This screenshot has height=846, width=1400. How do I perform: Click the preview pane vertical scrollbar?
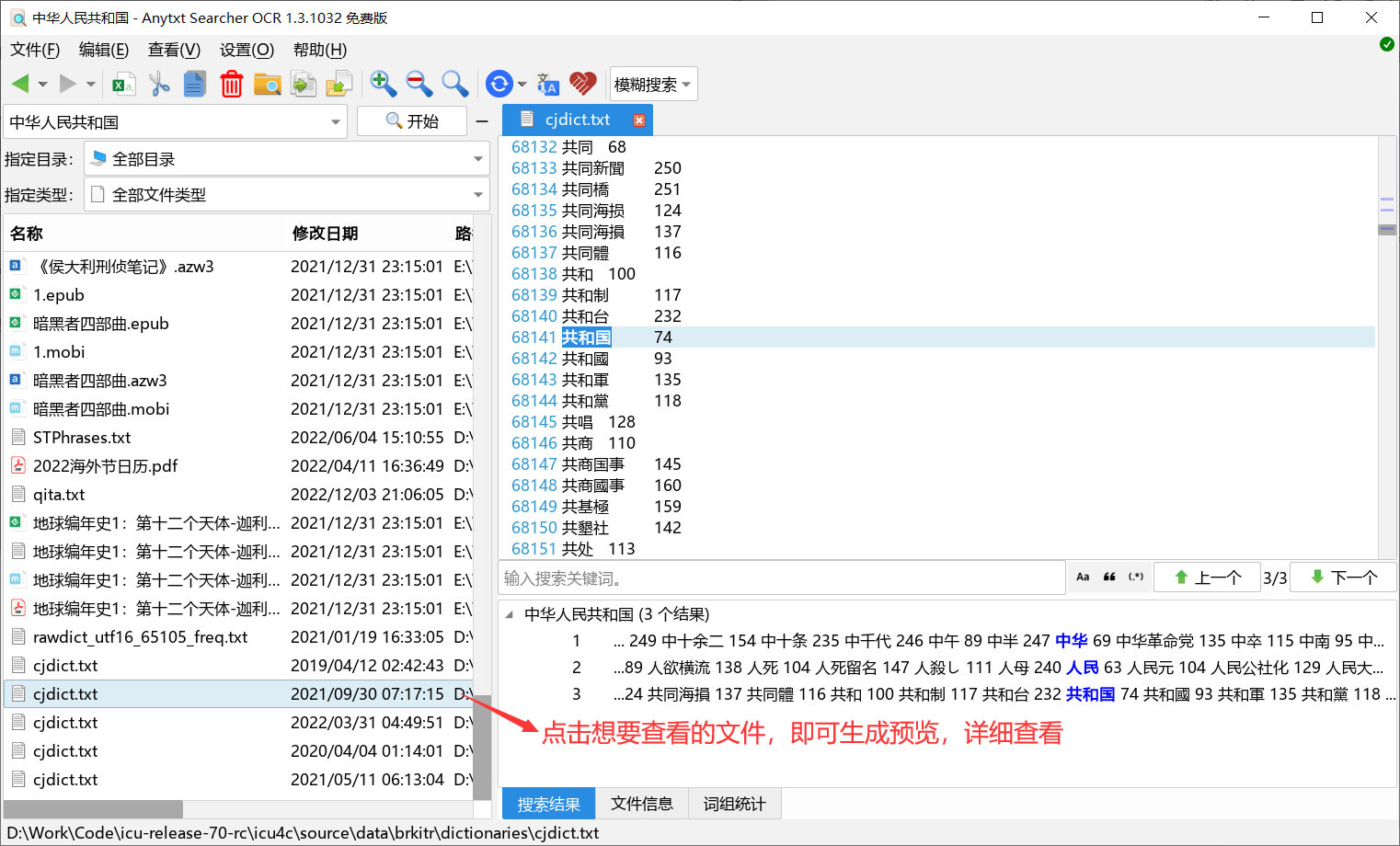coord(1387,230)
